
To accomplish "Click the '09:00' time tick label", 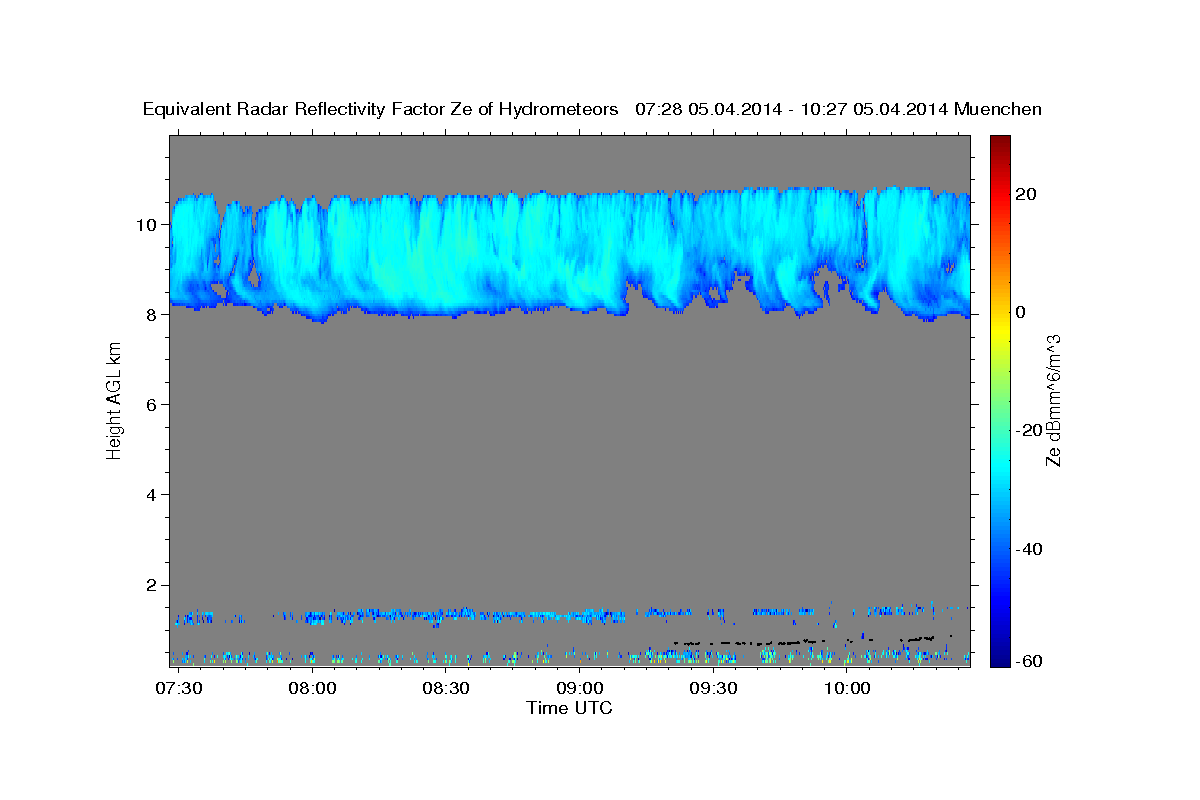I will point(580,689).
